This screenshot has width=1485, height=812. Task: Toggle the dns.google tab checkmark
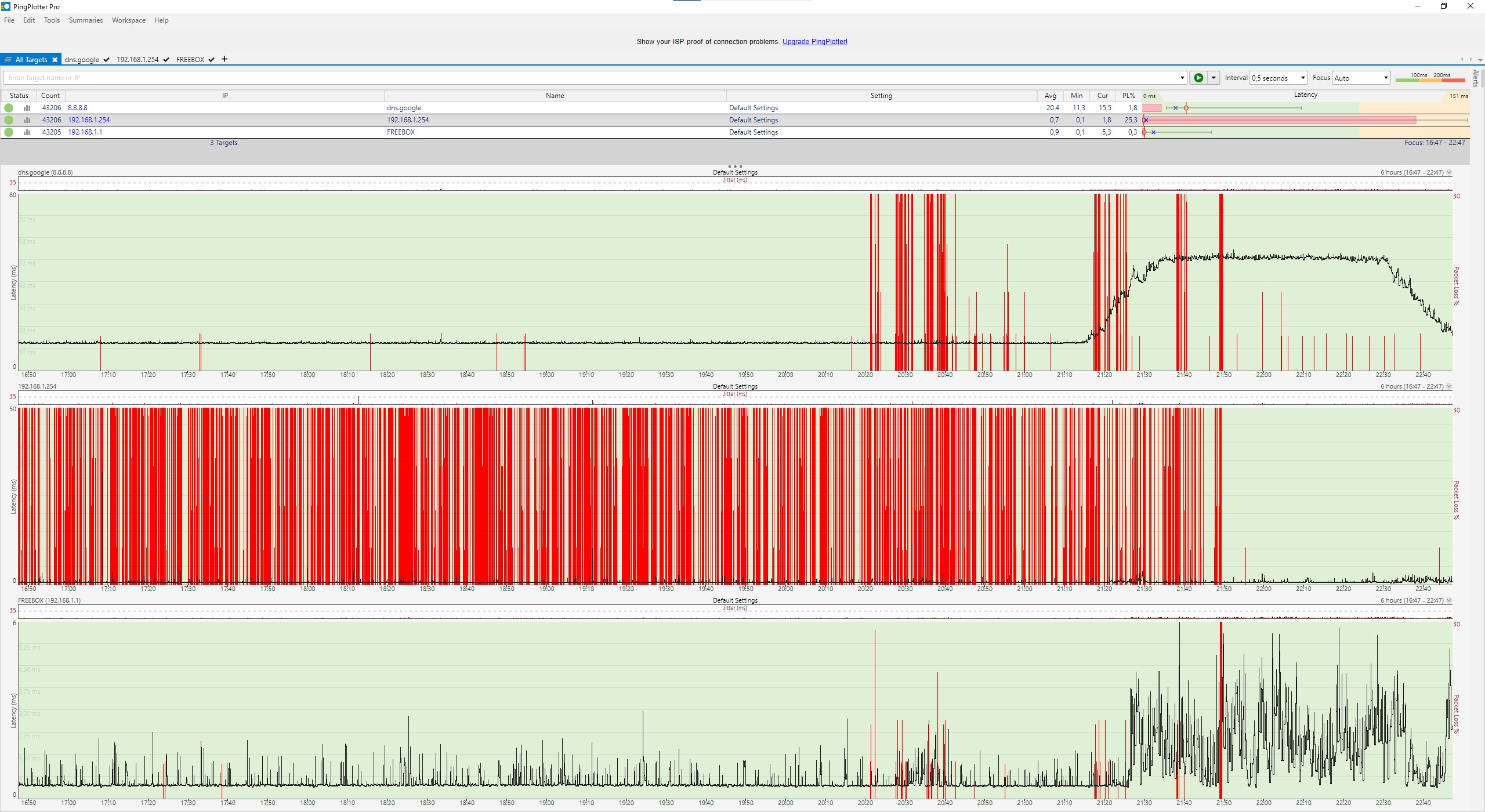tap(107, 60)
